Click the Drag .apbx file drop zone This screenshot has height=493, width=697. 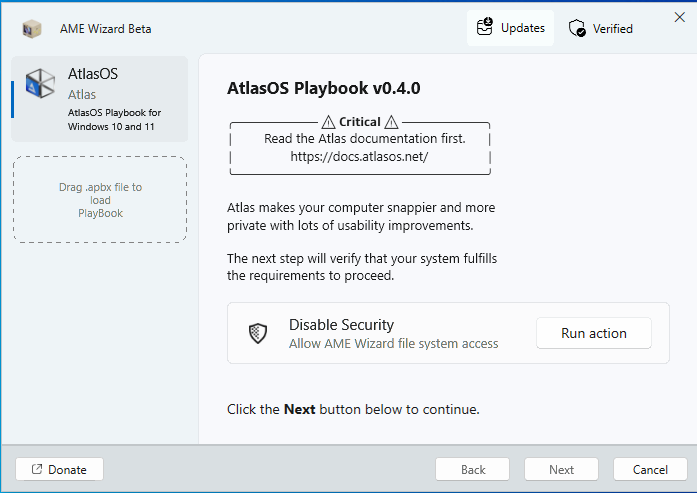(100, 199)
